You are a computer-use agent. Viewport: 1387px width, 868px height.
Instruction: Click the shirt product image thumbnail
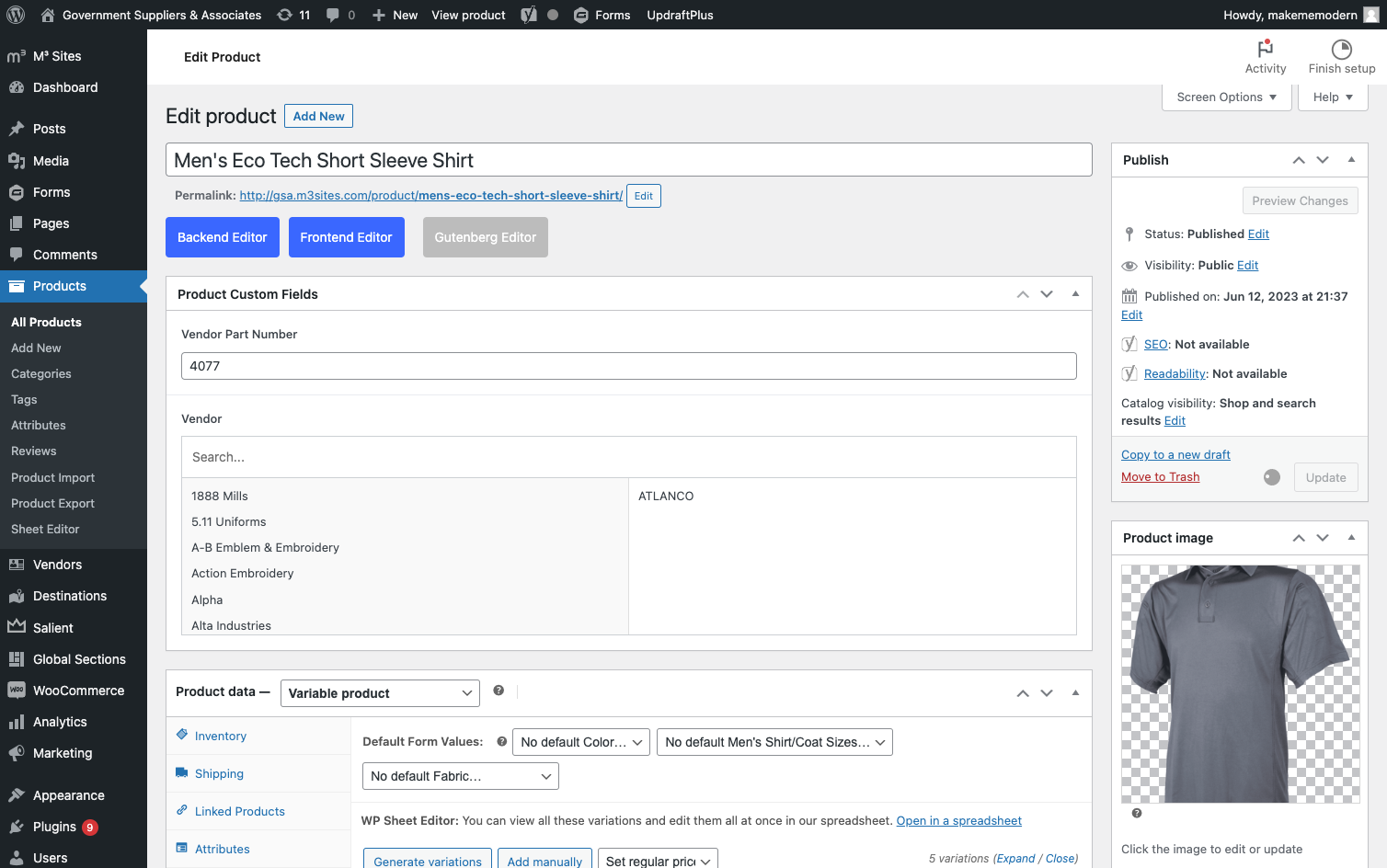click(x=1240, y=684)
